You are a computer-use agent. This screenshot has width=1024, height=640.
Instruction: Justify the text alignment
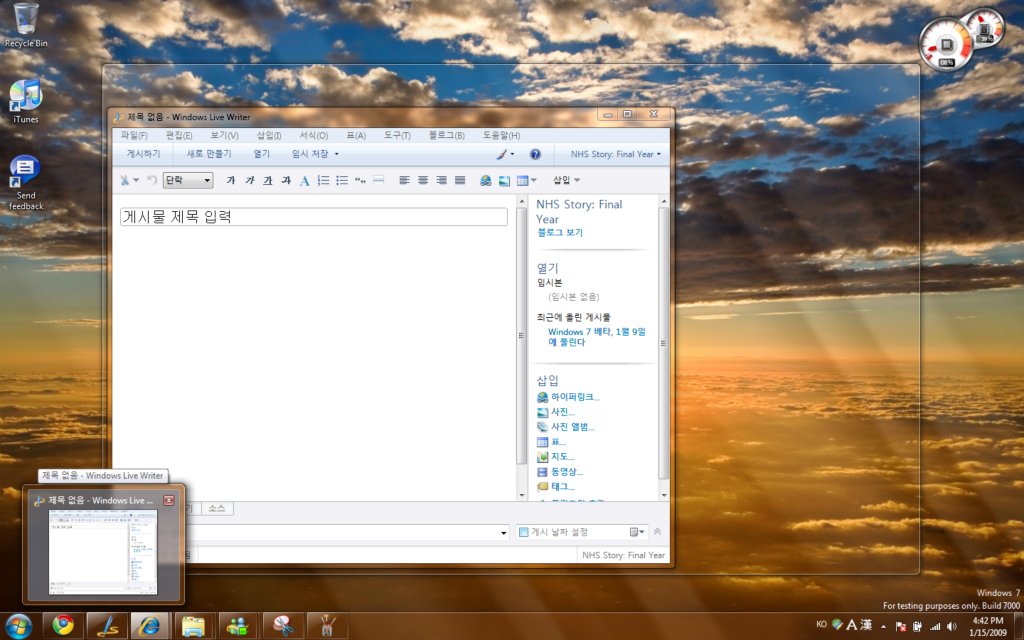pos(460,180)
